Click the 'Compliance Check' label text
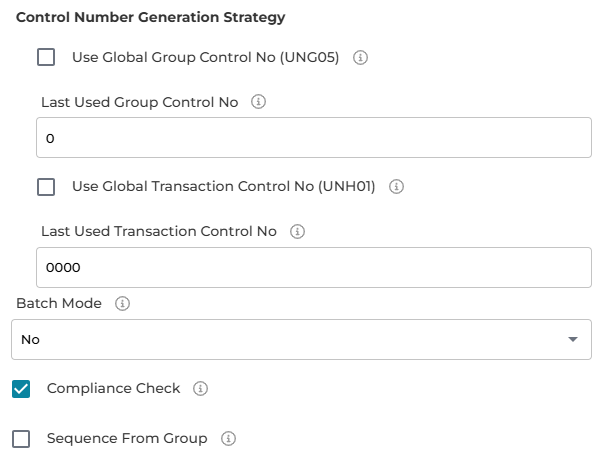The height and width of the screenshot is (462, 600). (113, 388)
